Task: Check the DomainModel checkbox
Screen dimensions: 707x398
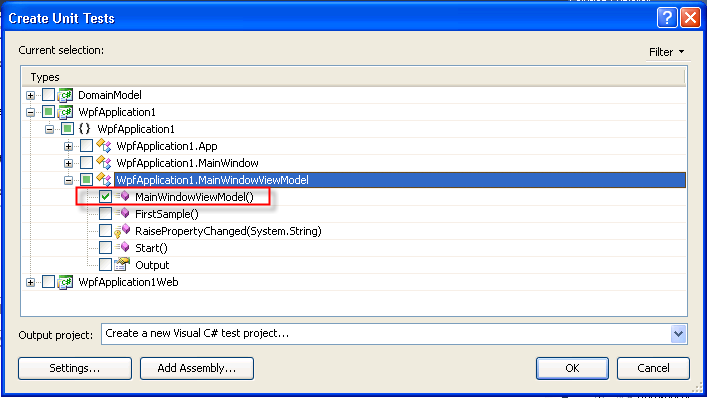Action: coord(48,95)
